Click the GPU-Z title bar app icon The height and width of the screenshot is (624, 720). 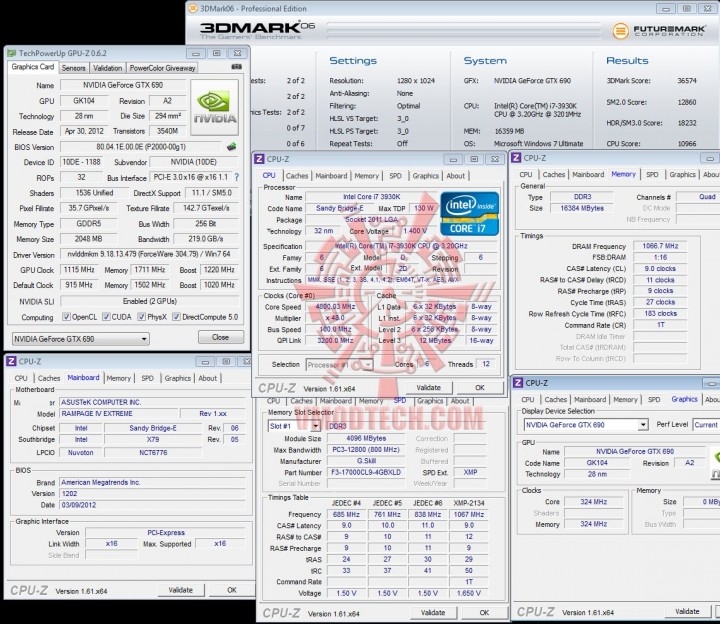11,53
